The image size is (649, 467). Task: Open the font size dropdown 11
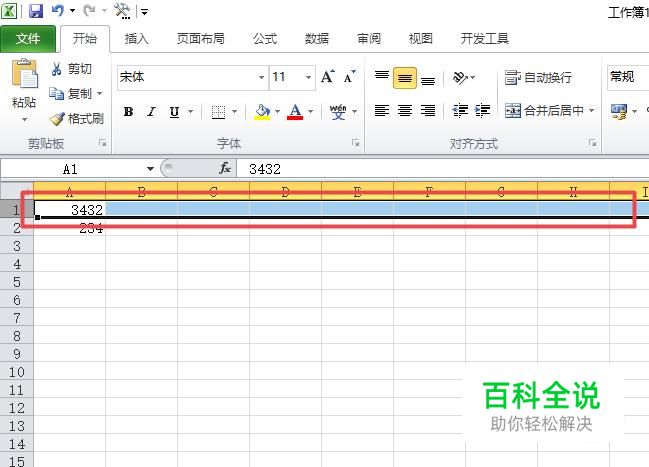tap(308, 77)
